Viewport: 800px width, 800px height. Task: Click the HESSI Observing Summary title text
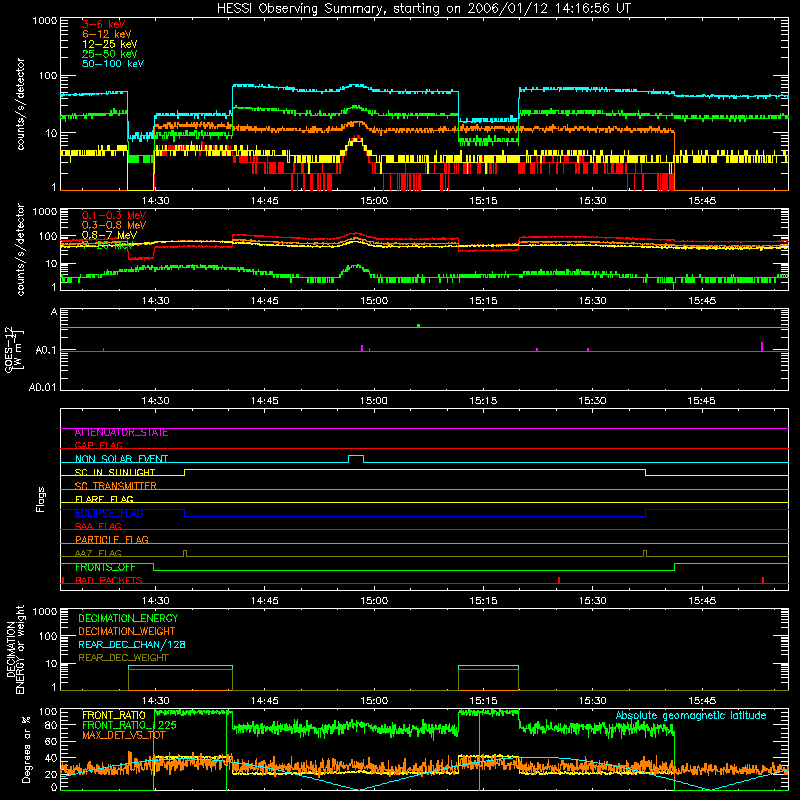(423, 9)
